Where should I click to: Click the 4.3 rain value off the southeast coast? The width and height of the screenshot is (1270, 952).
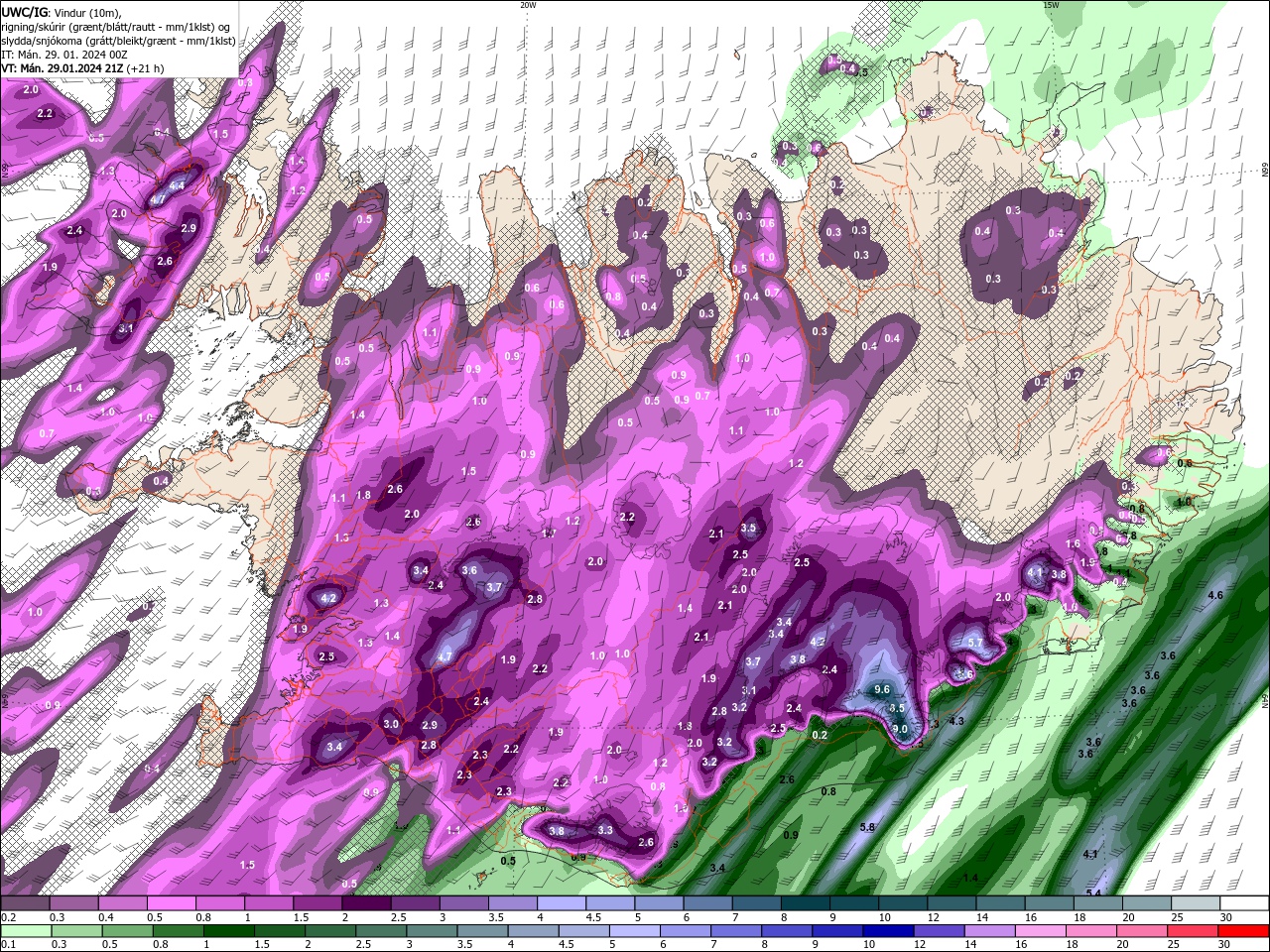956,721
